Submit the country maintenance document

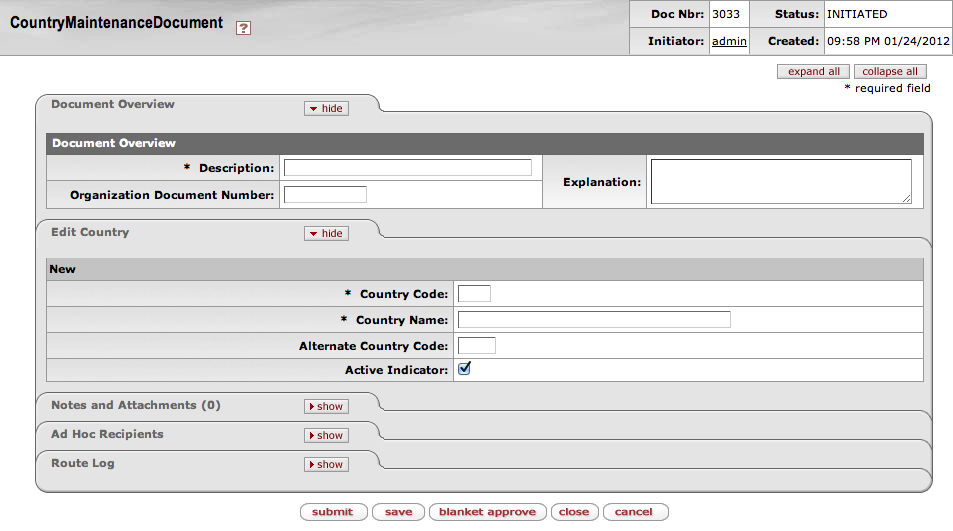point(333,512)
